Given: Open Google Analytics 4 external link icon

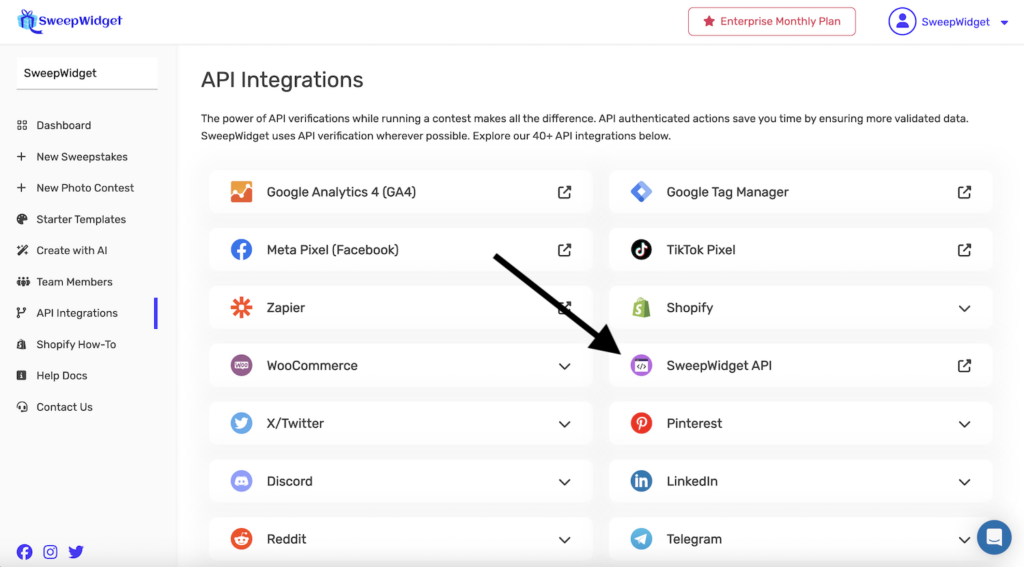Looking at the screenshot, I should coord(565,192).
